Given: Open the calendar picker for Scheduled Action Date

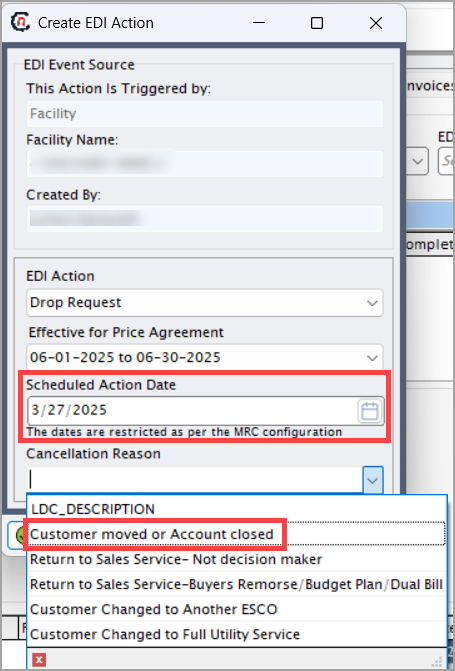Looking at the screenshot, I should [x=369, y=411].
